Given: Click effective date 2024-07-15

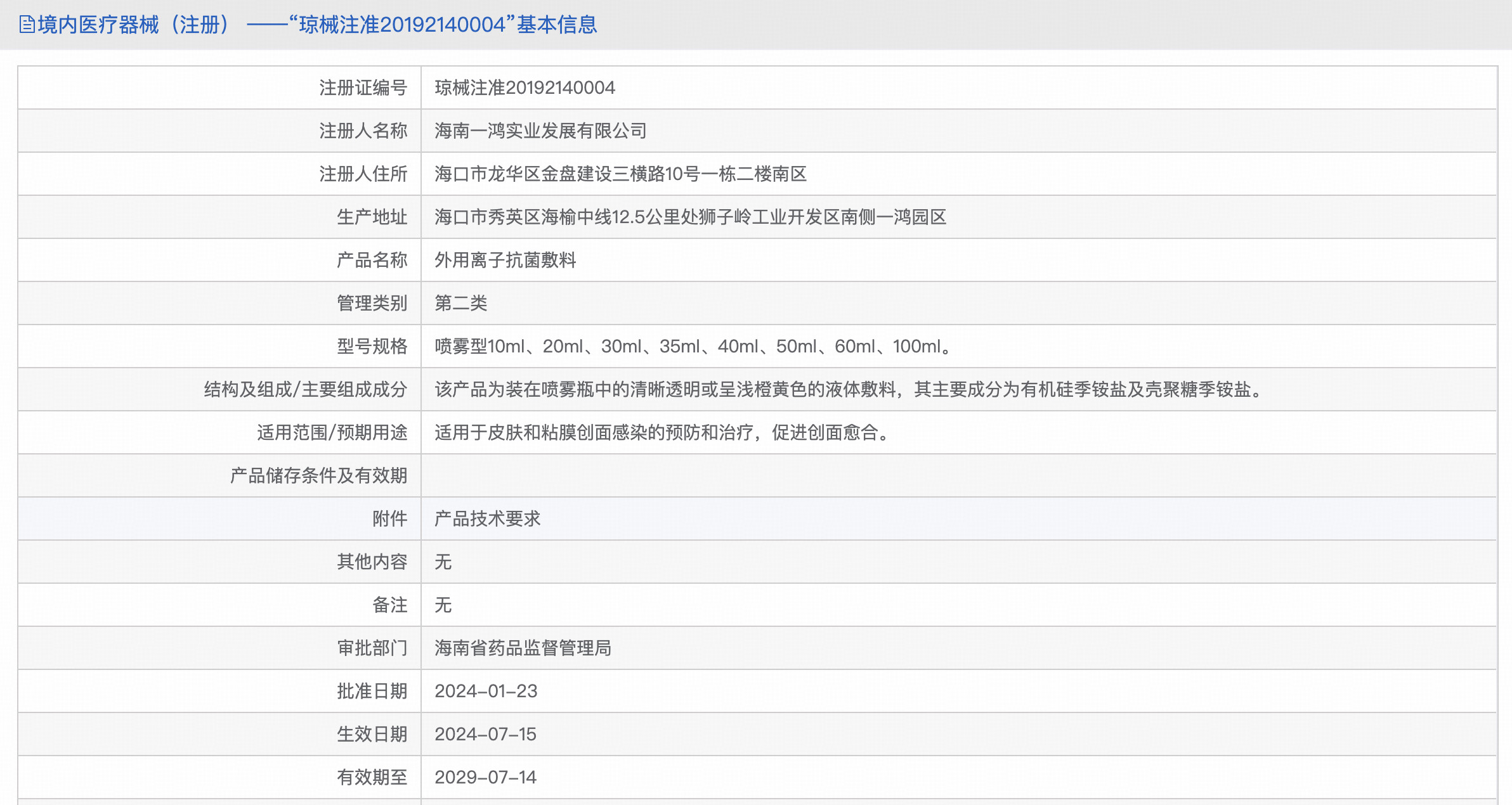Looking at the screenshot, I should [485, 734].
